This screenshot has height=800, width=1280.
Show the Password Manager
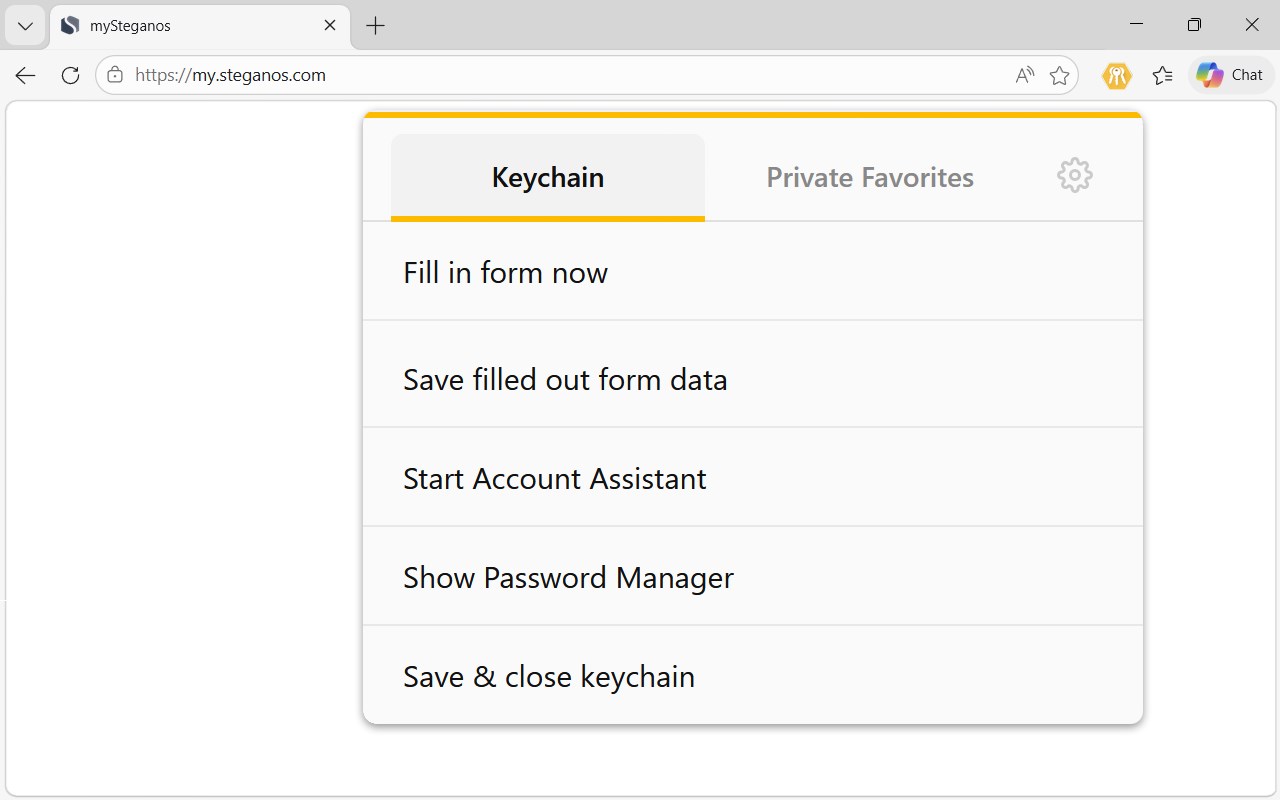[x=753, y=577]
